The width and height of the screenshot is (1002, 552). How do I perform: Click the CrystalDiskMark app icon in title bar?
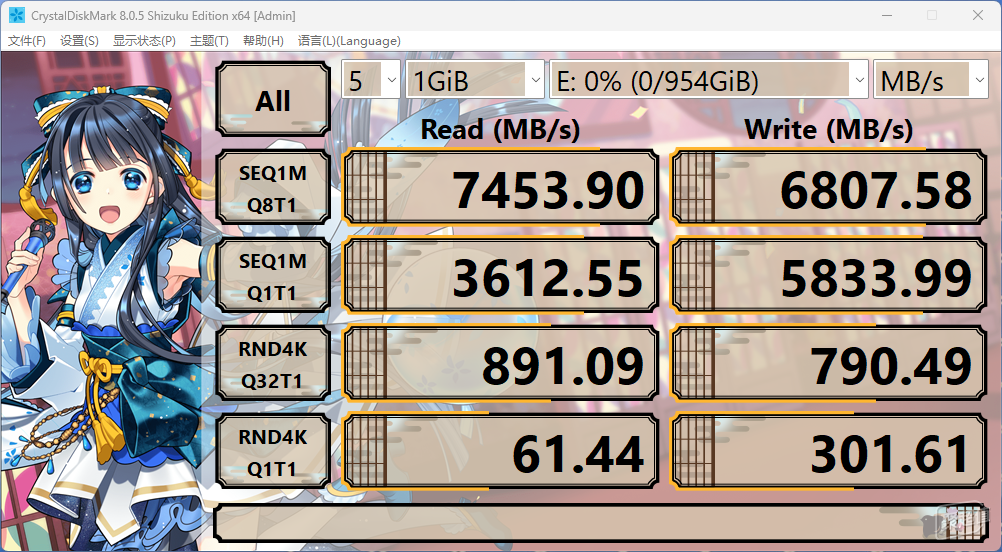tap(17, 15)
